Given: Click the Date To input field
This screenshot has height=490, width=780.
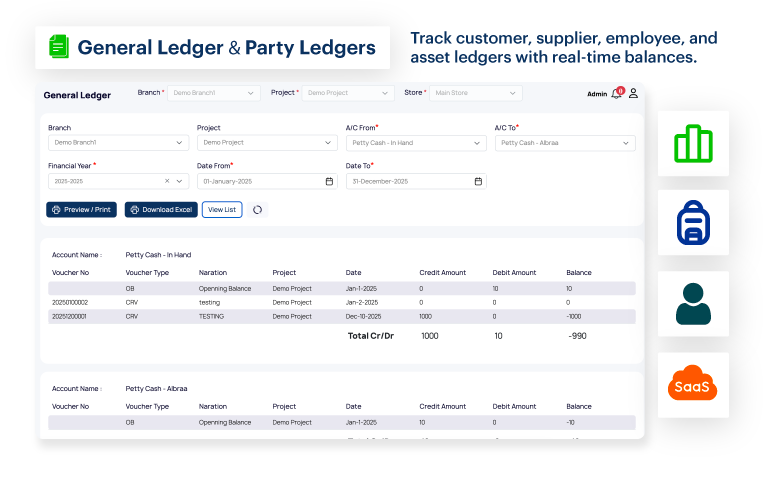Looking at the screenshot, I should tap(416, 182).
